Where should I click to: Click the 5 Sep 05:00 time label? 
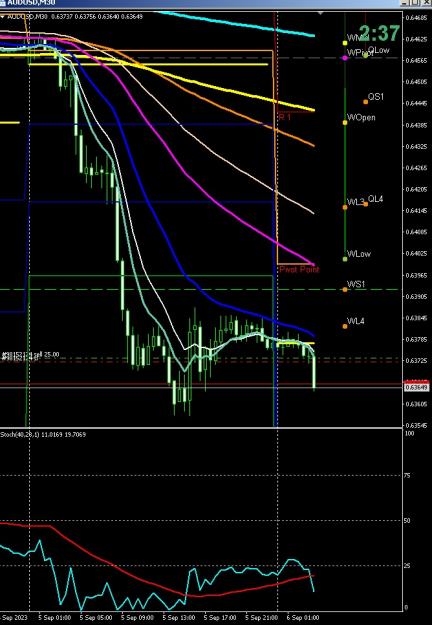click(96, 617)
